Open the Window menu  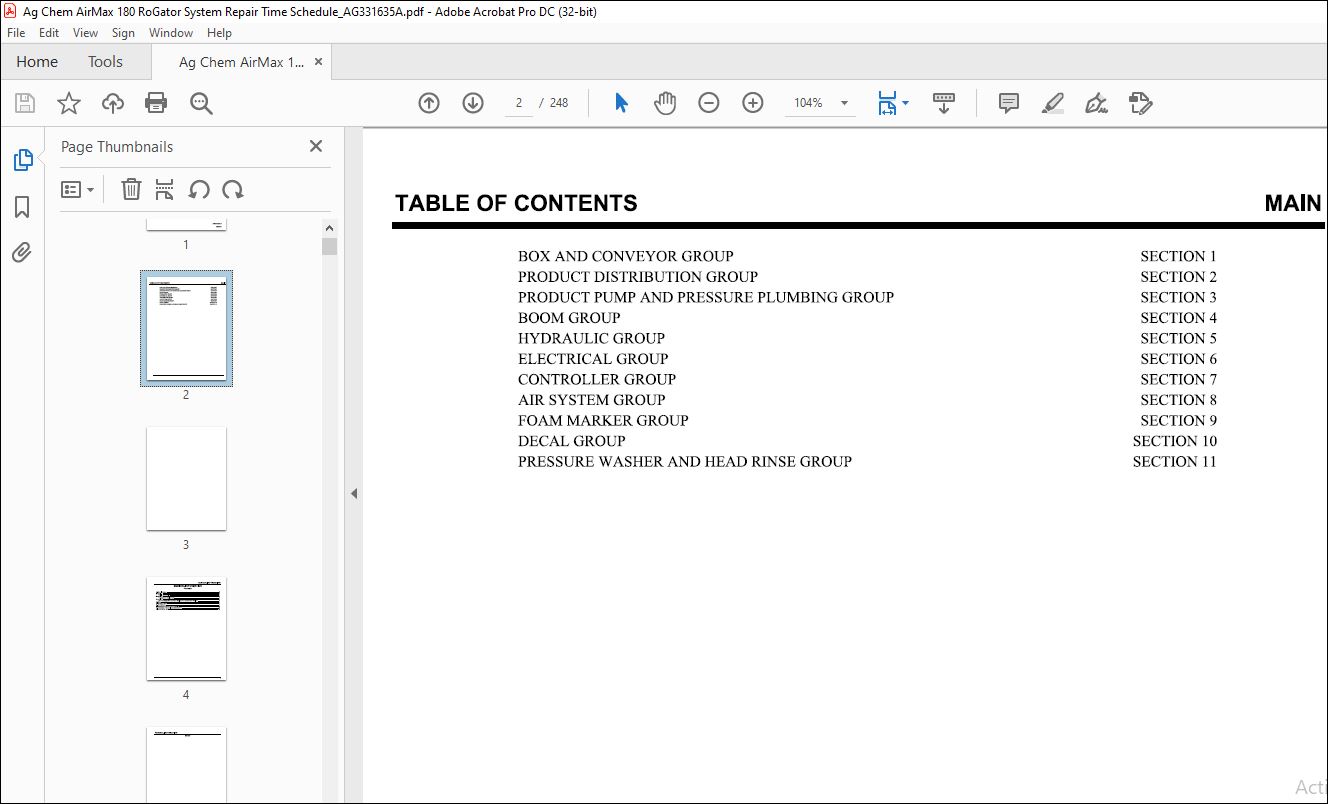(171, 33)
